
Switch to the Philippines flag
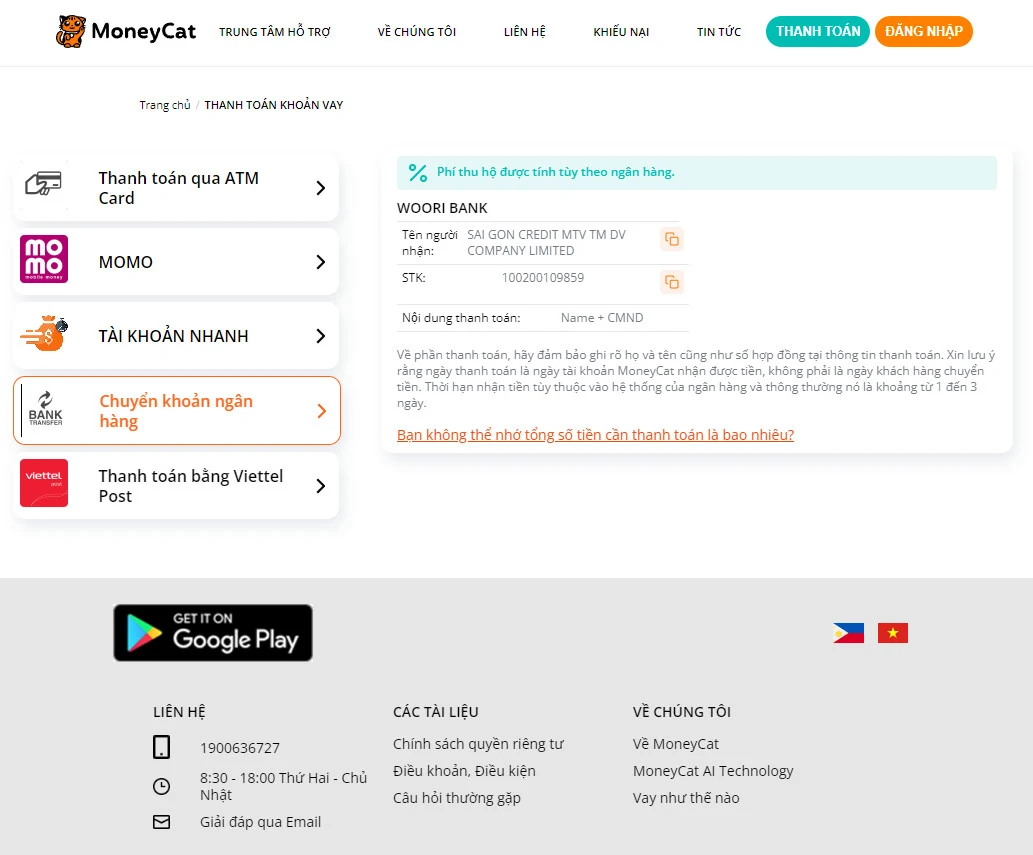point(849,633)
